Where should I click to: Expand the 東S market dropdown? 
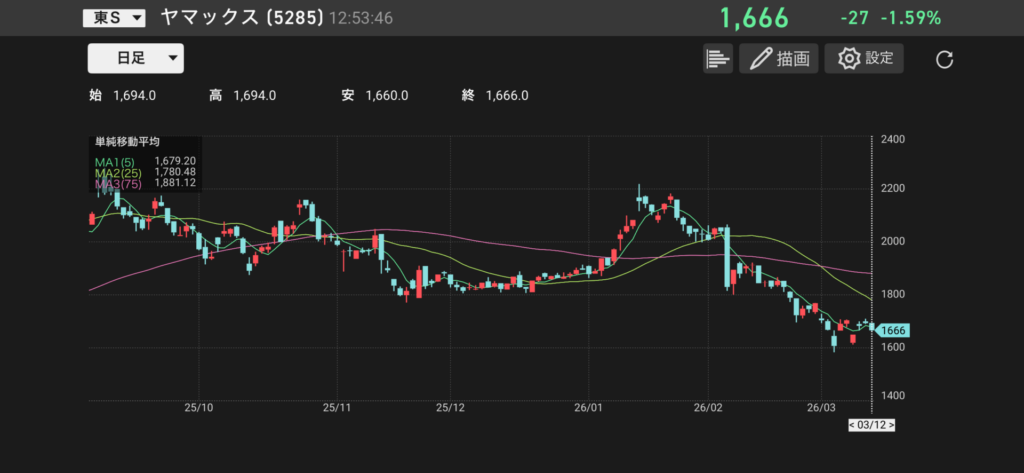coord(114,17)
